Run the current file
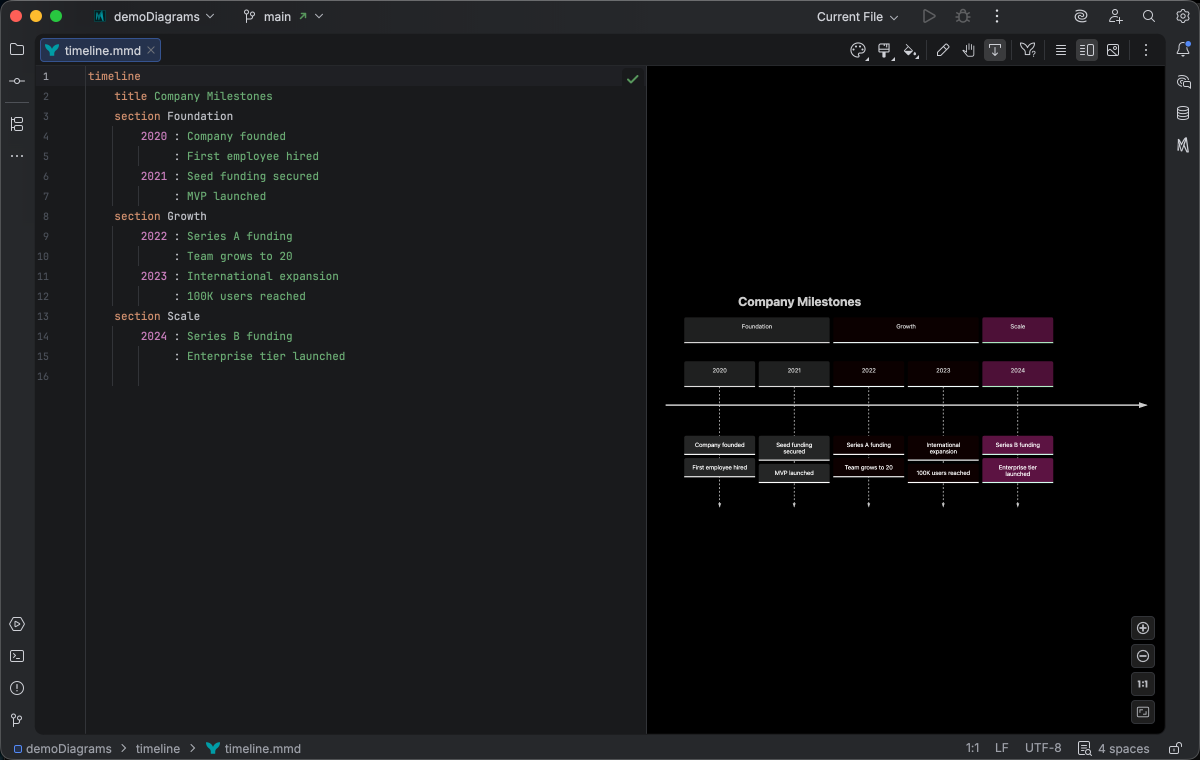This screenshot has width=1200, height=760. click(929, 16)
